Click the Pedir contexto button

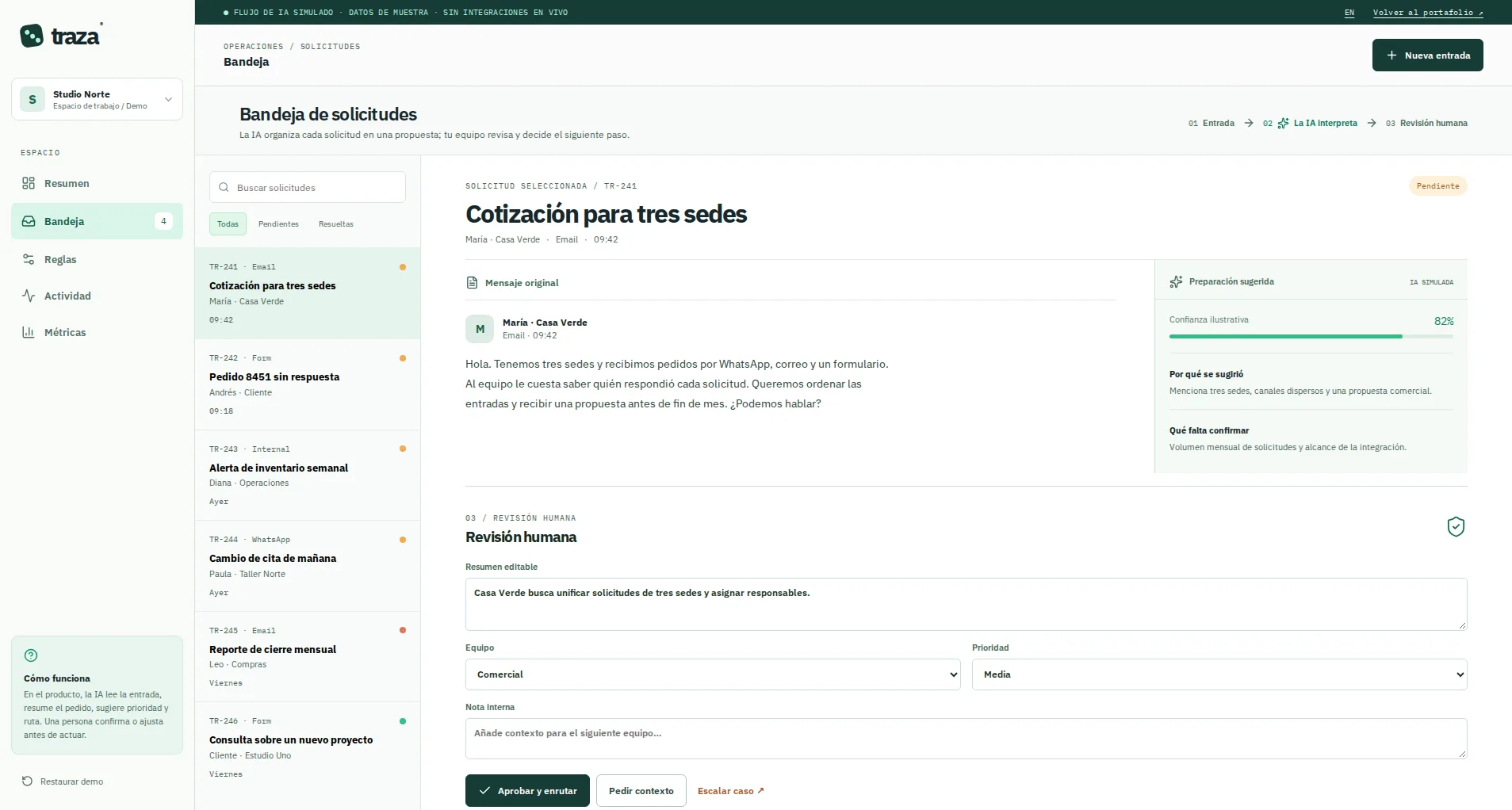pos(641,791)
